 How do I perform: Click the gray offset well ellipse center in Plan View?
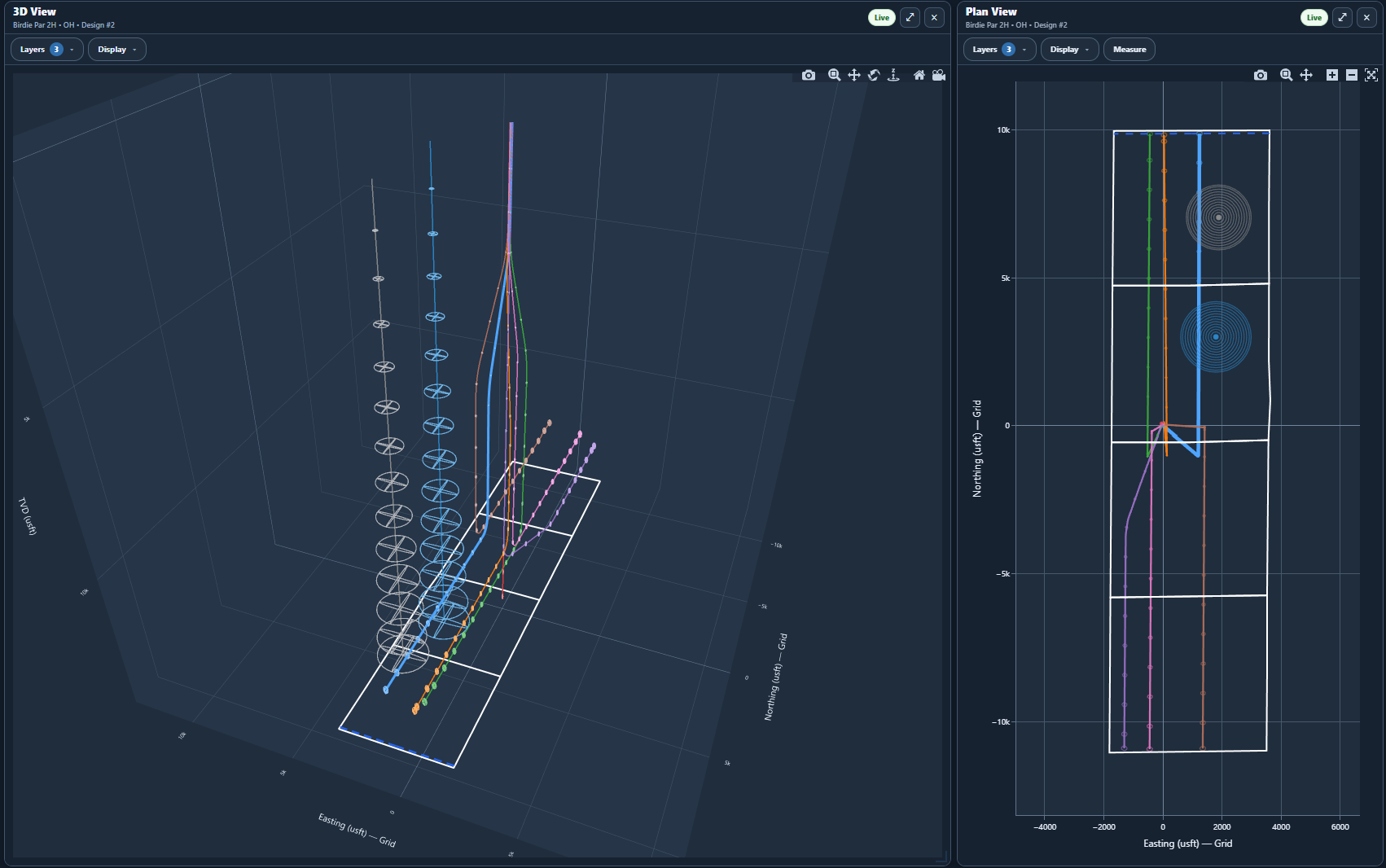(x=1218, y=217)
